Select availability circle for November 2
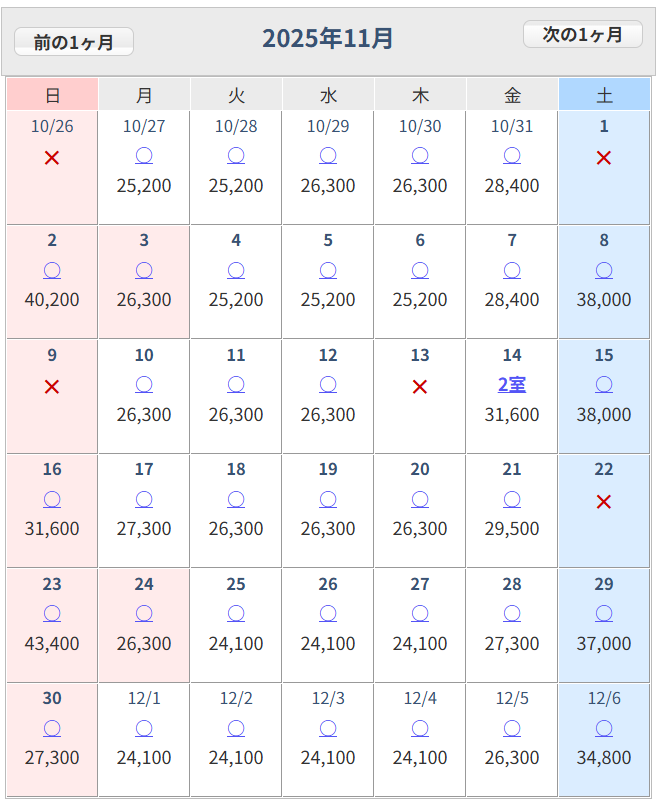656x801 pixels. 52,270
